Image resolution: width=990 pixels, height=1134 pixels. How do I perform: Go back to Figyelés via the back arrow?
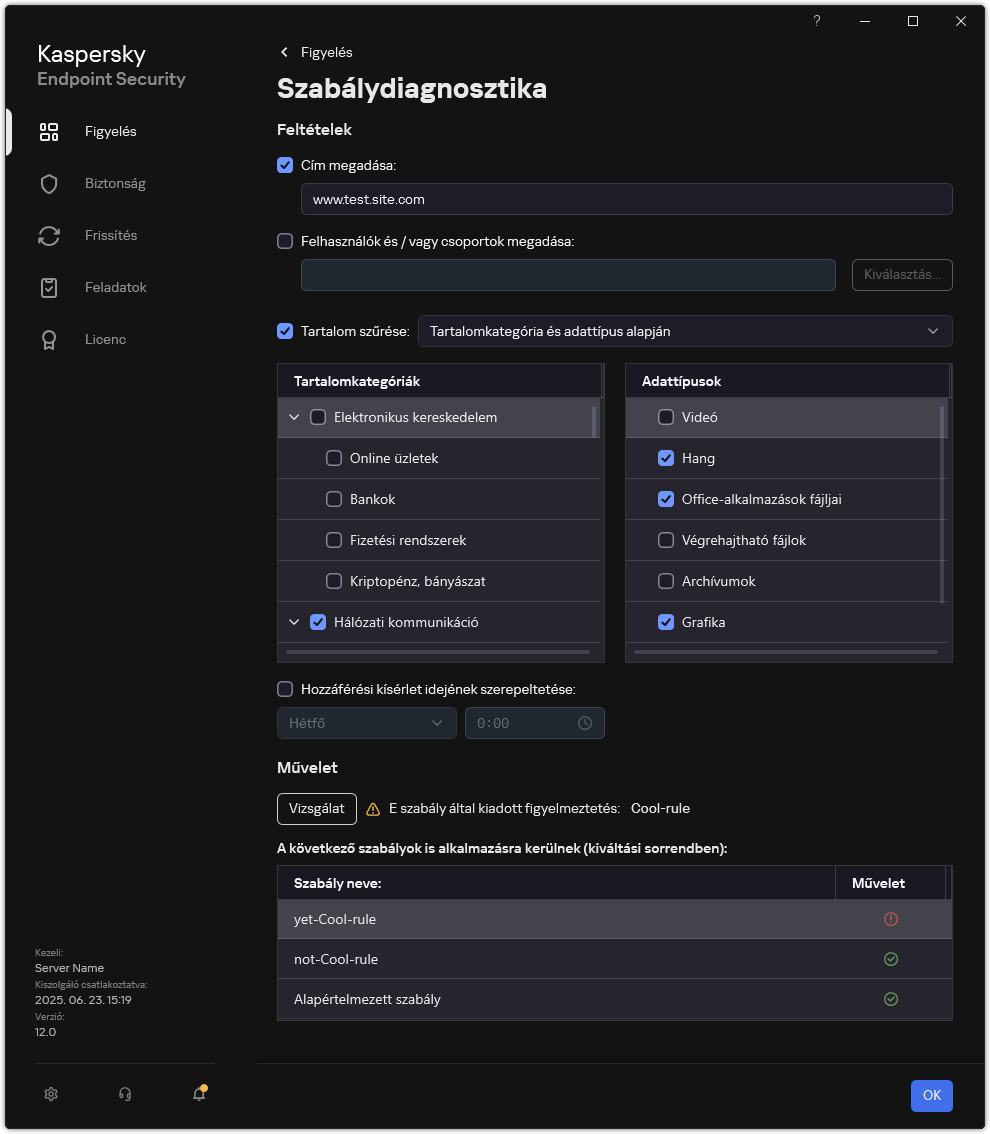coord(285,51)
